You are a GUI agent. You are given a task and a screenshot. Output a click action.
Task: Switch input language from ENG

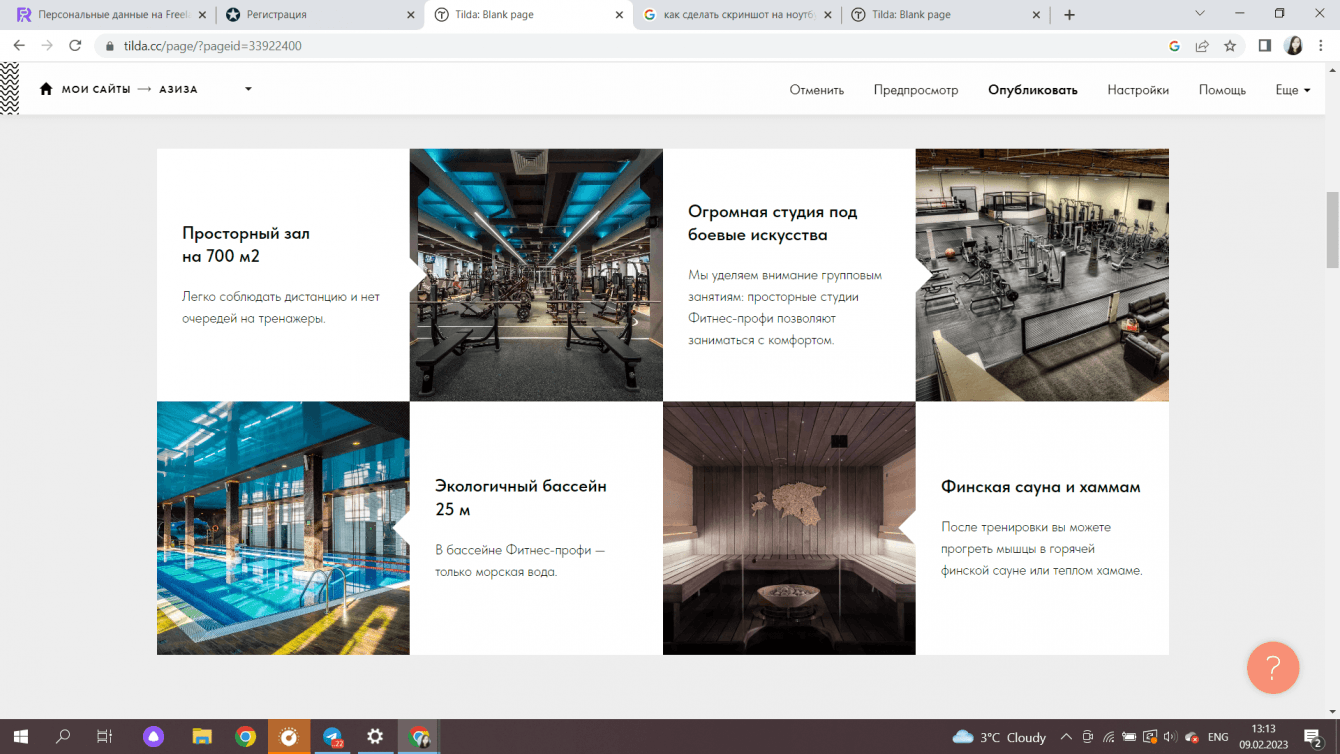point(1218,737)
